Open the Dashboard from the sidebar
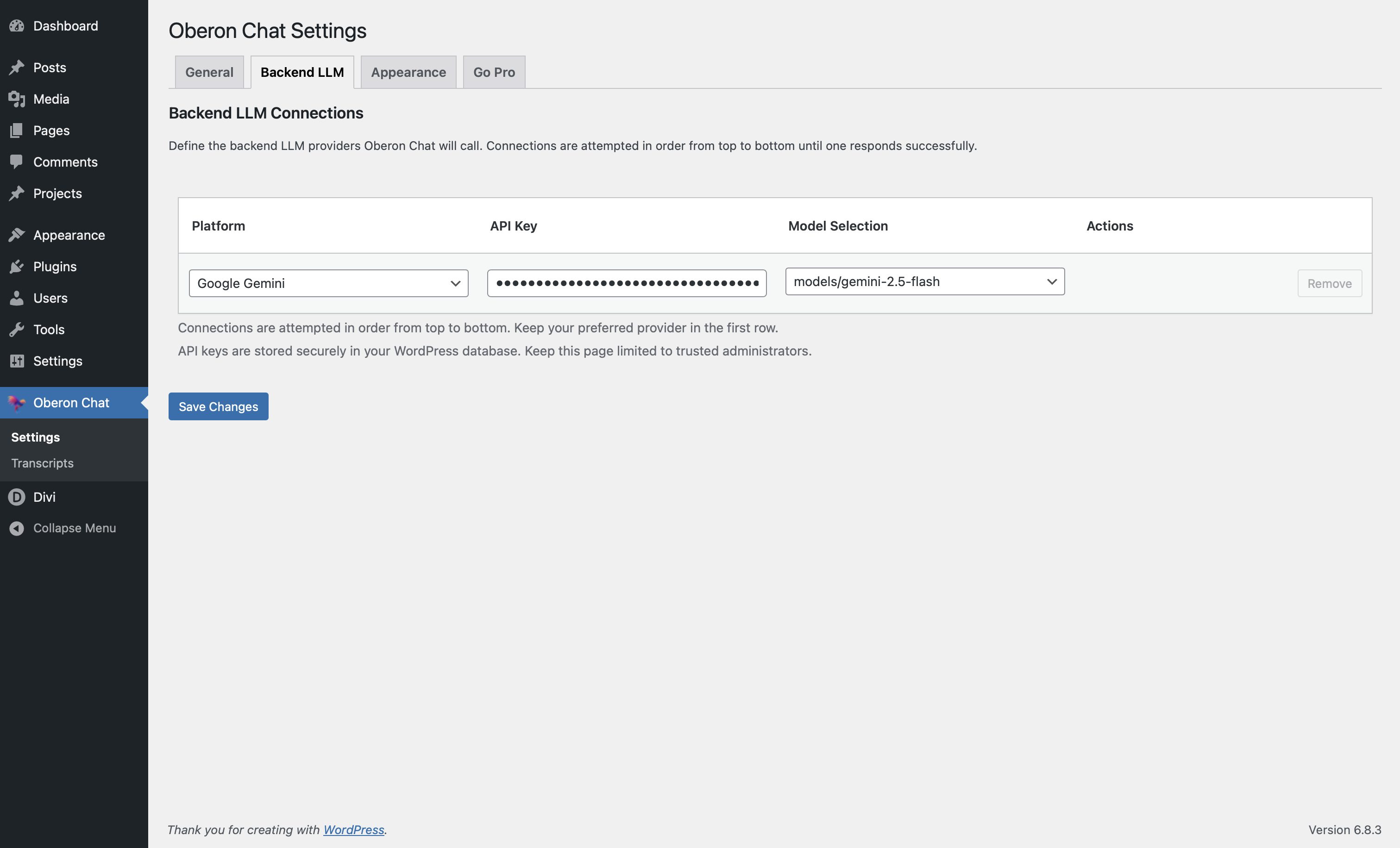The image size is (1400, 848). click(17, 25)
